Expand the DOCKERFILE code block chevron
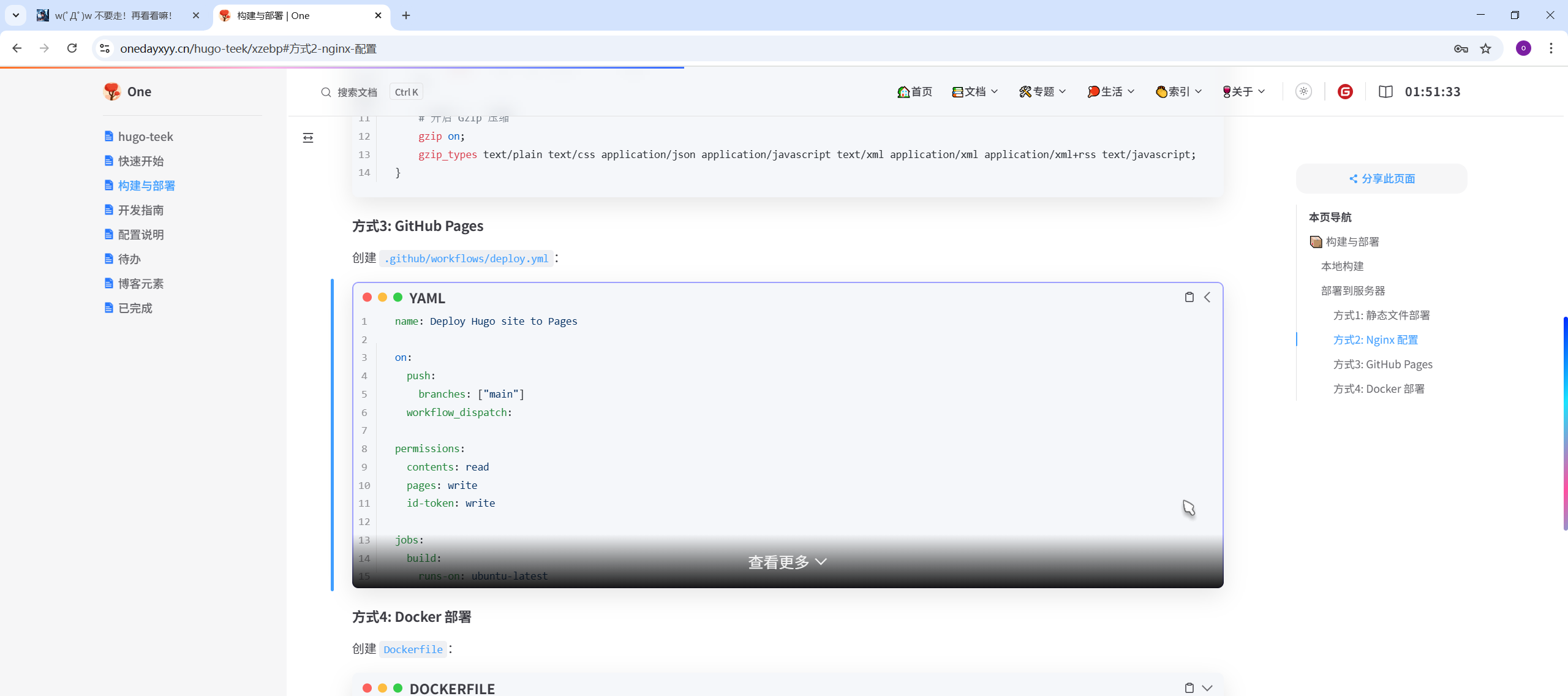 coord(1207,687)
